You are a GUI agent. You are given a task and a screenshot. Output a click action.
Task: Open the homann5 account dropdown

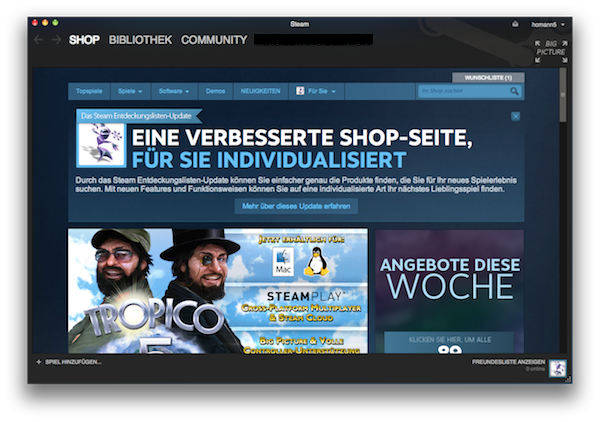click(x=548, y=24)
